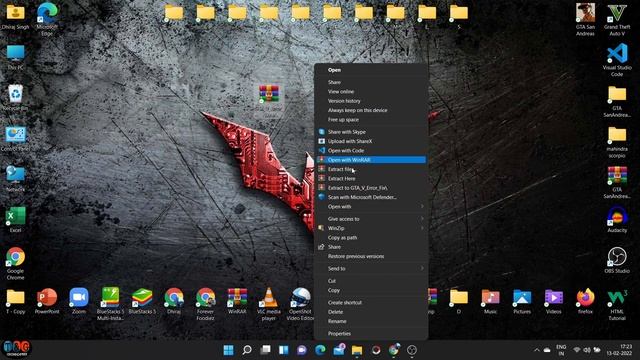Choose Share with Skype

point(371,132)
